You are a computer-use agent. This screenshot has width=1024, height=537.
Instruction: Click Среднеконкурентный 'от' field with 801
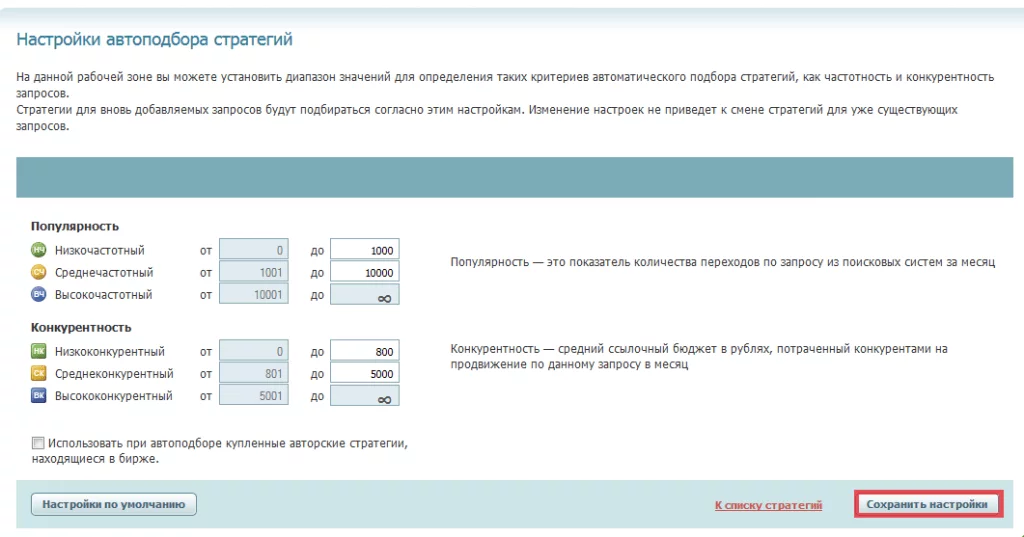click(253, 373)
